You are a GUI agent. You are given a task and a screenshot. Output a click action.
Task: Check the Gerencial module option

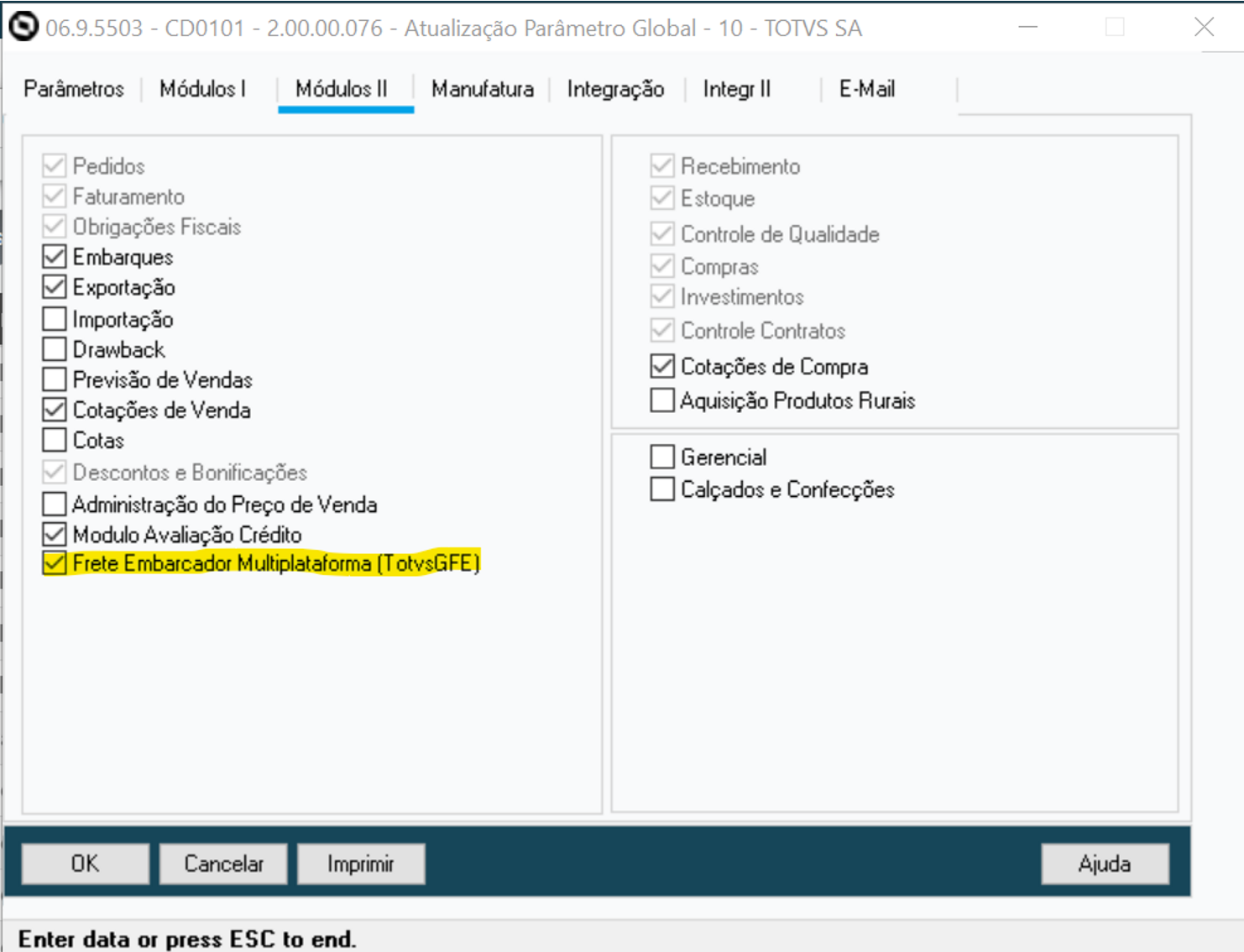tap(662, 457)
